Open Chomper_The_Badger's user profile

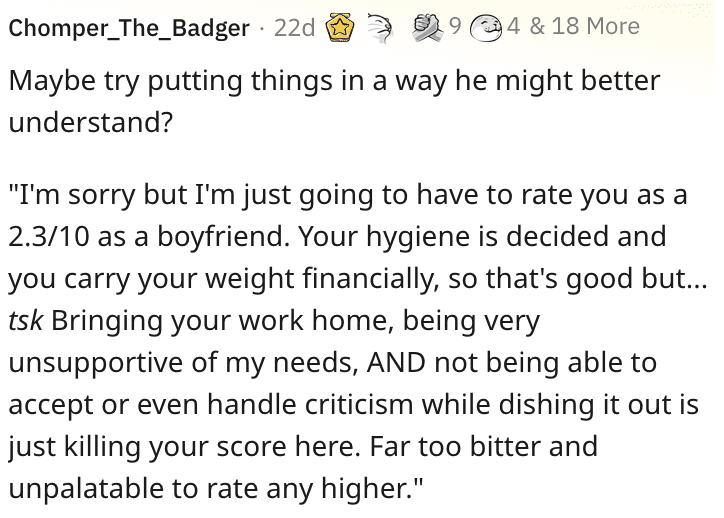129,29
